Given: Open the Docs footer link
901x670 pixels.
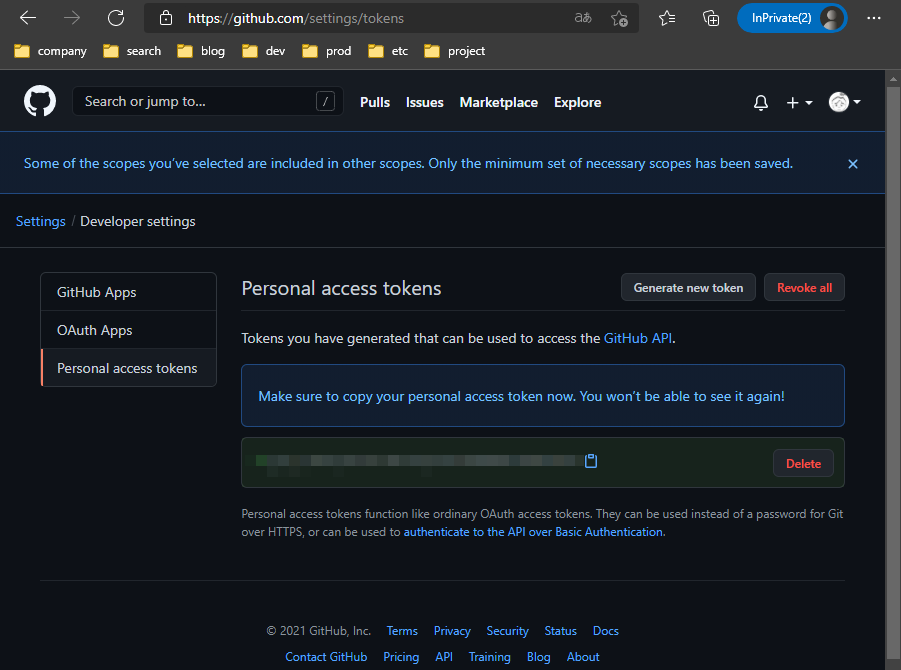Looking at the screenshot, I should click(606, 631).
